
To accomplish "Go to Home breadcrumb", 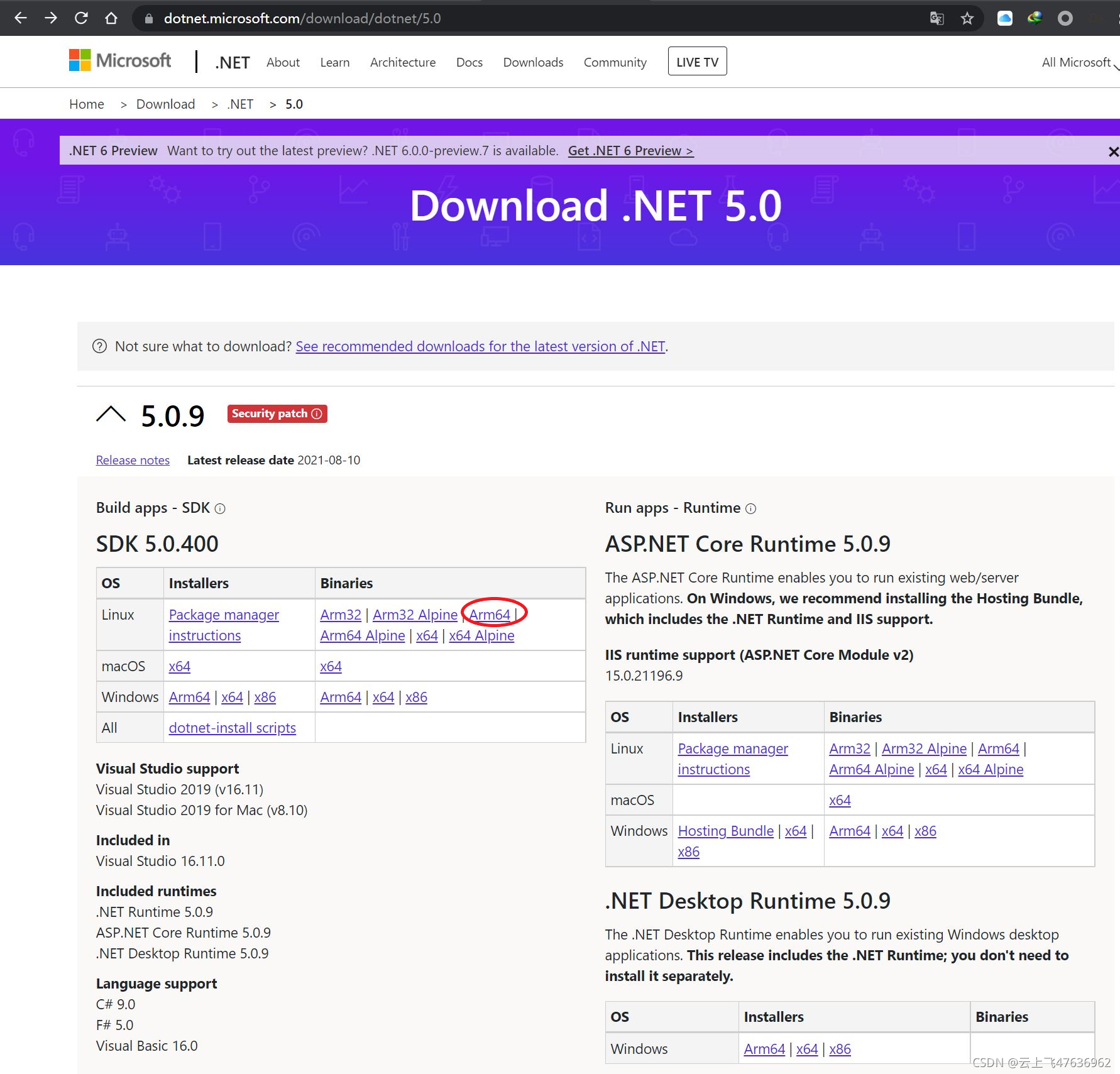I will 87,104.
